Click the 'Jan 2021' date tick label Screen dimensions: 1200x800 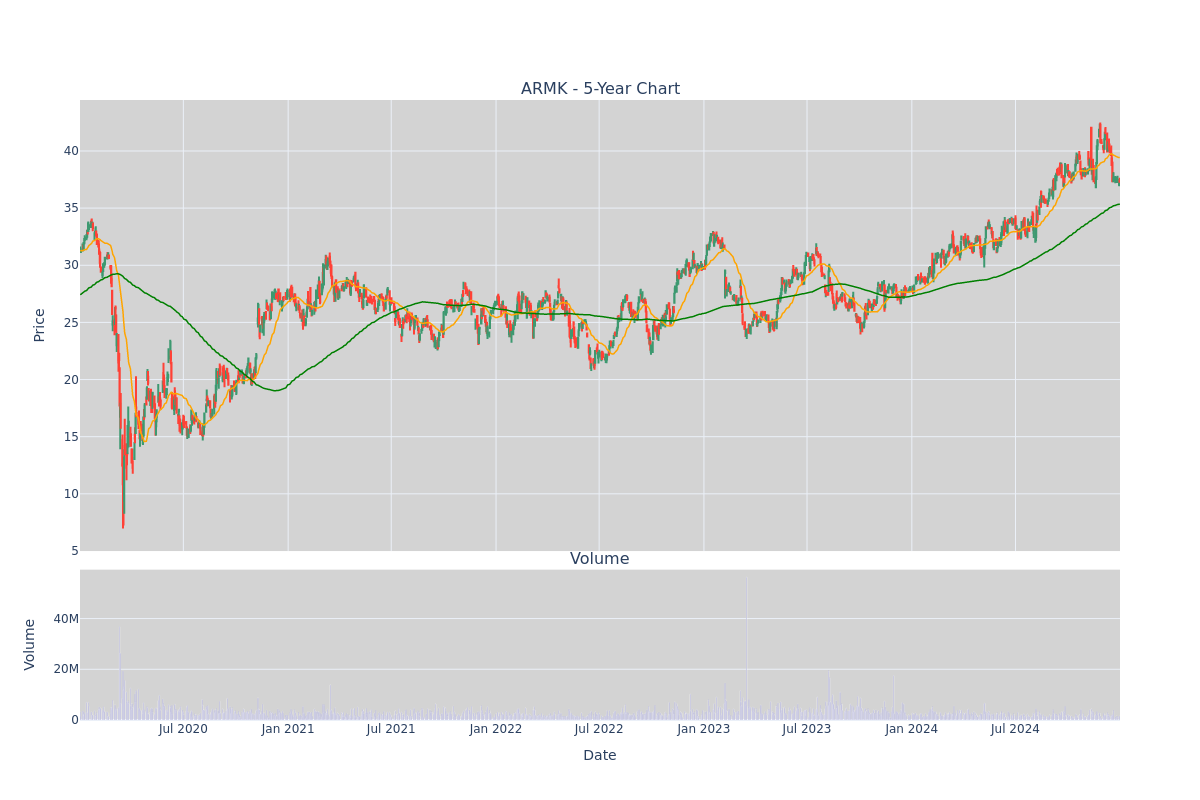point(288,729)
